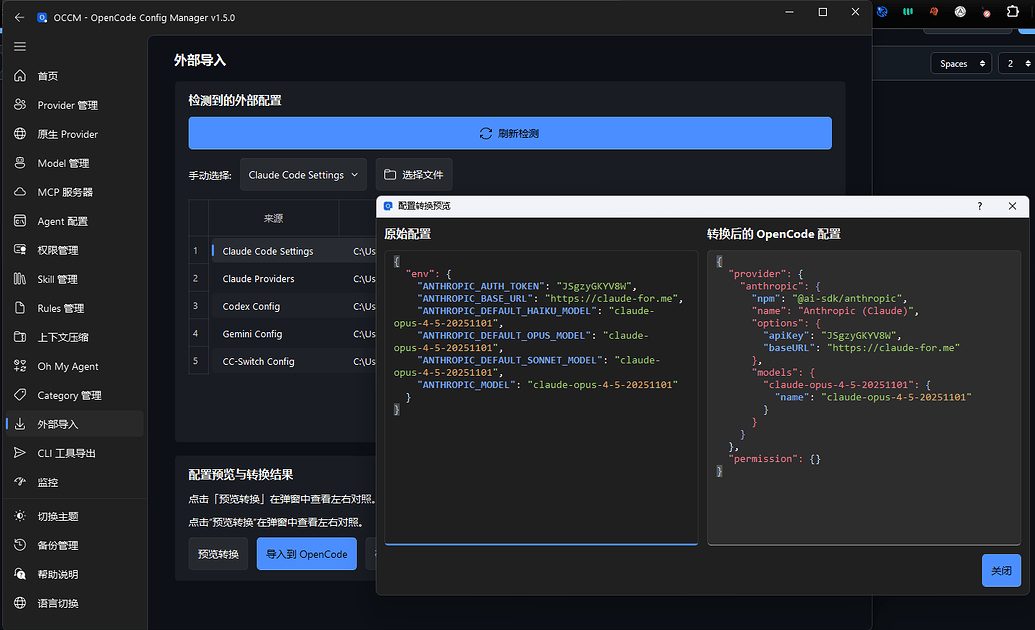
Task: Click the ANTHROPIC_AUTH_TOKEN key in original config
Action: [x=481, y=286]
